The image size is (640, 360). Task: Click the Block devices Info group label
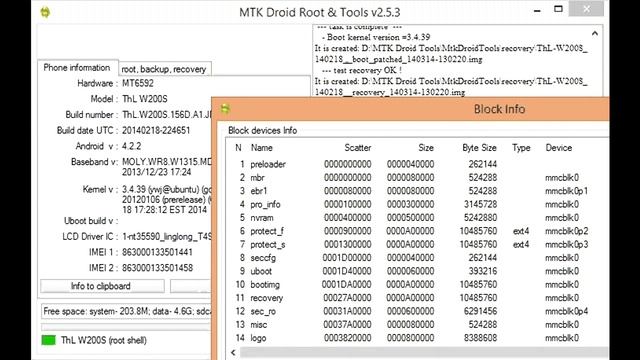262,131
